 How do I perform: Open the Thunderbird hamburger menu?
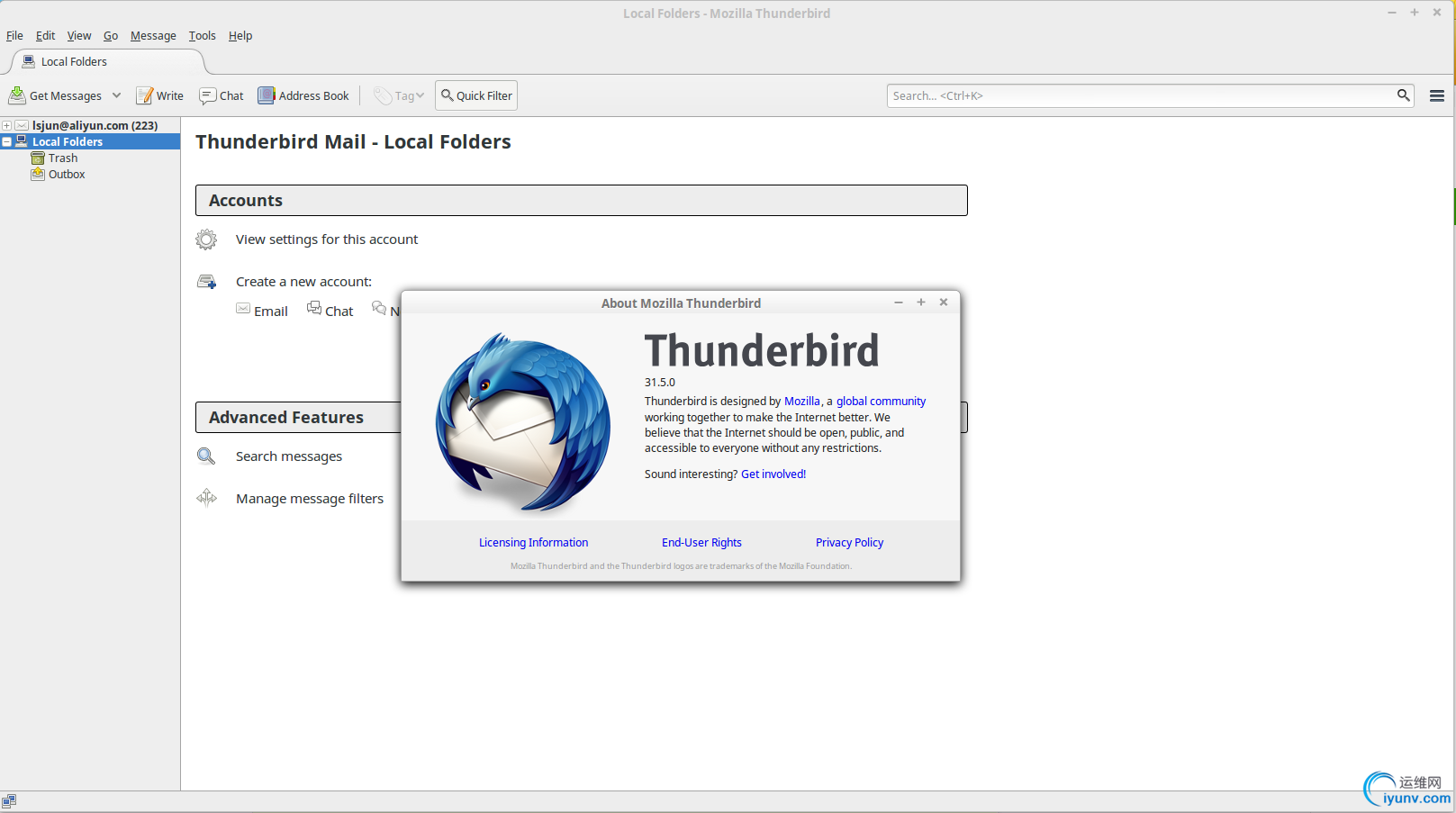[x=1437, y=95]
